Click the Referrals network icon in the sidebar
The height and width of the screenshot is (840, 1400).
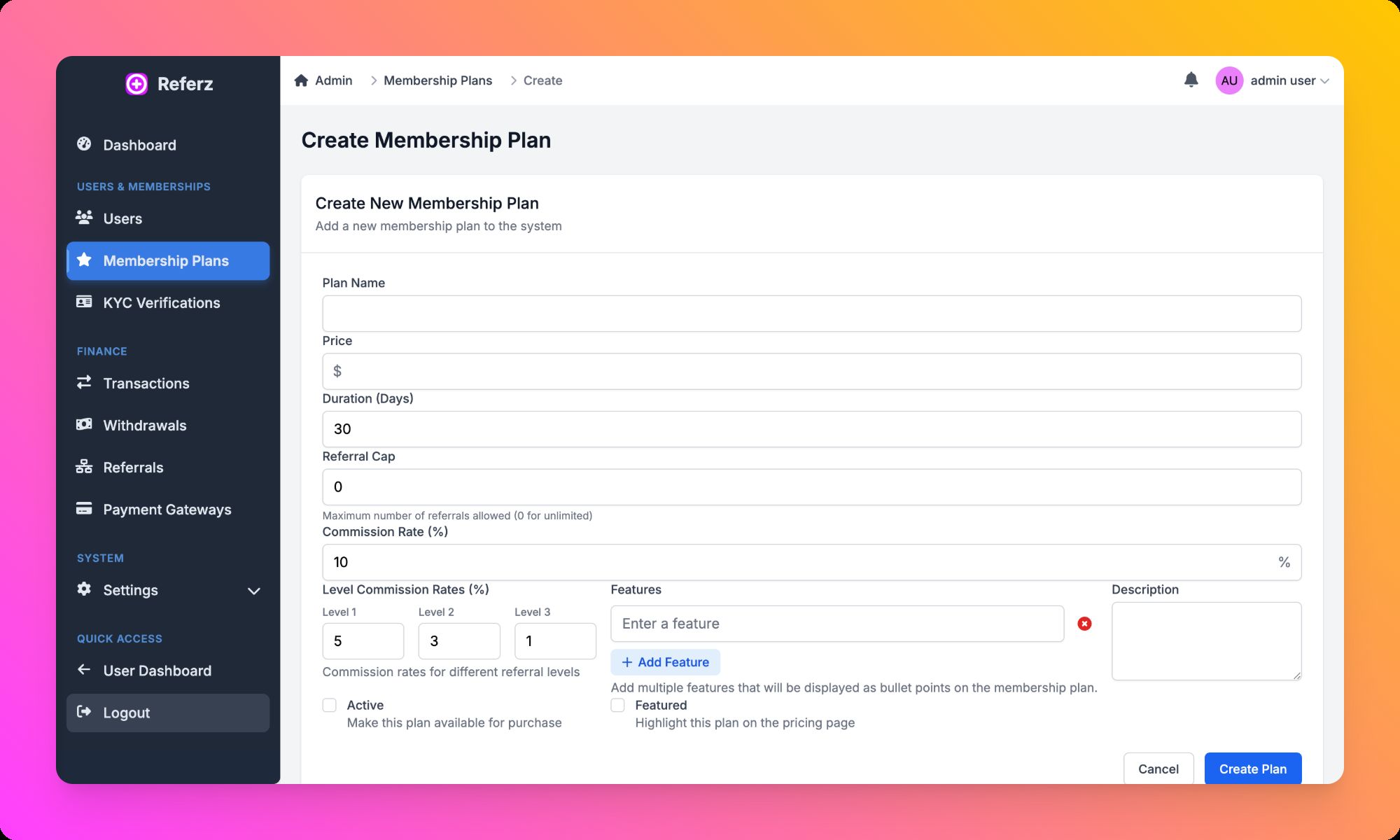tap(84, 467)
